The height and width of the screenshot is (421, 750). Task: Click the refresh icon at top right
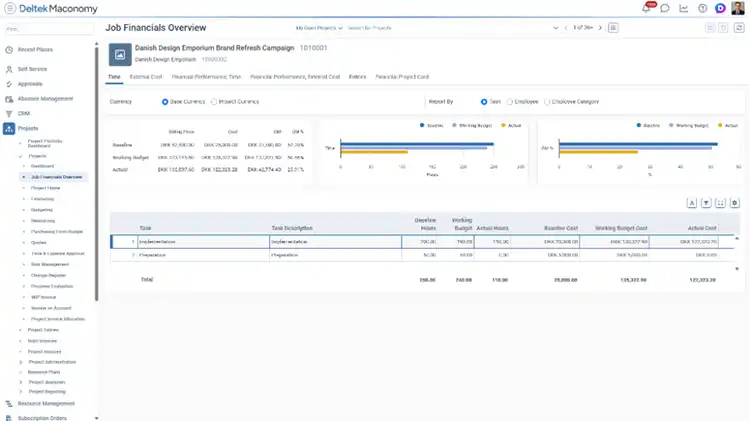tap(739, 28)
